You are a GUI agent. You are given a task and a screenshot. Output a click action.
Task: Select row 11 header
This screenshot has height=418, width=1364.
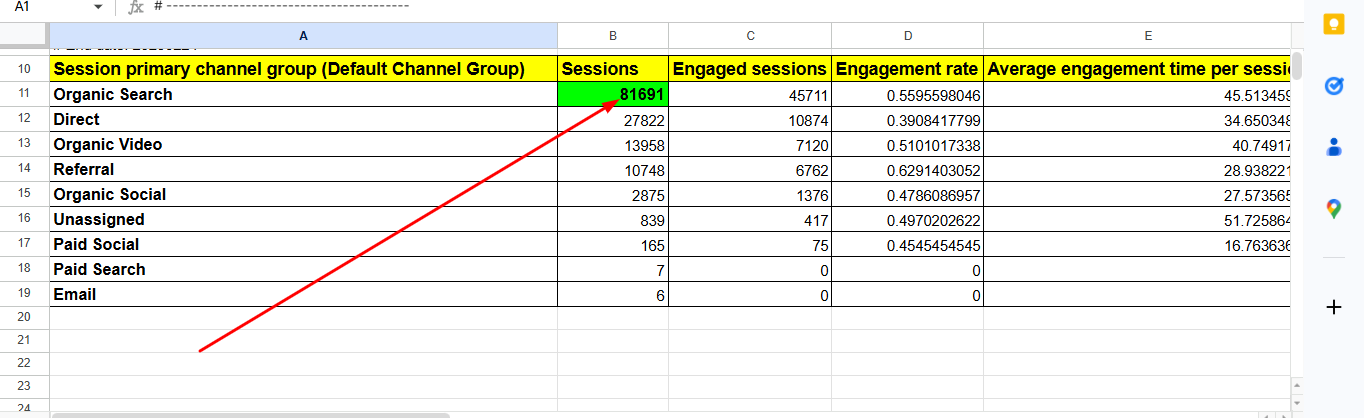click(24, 95)
